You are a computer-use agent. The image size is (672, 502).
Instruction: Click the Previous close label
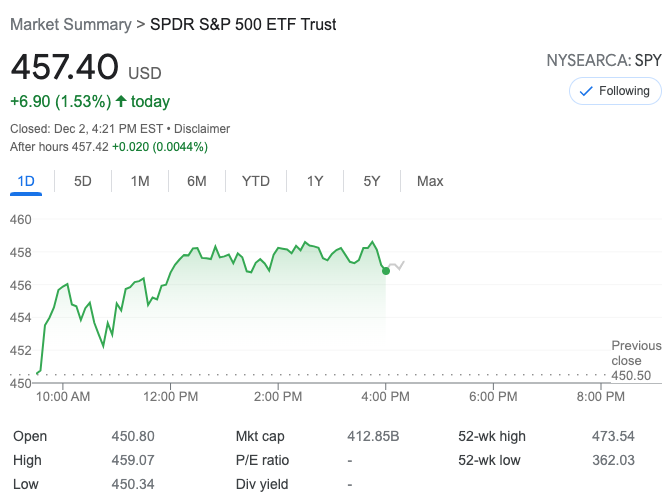point(636,353)
